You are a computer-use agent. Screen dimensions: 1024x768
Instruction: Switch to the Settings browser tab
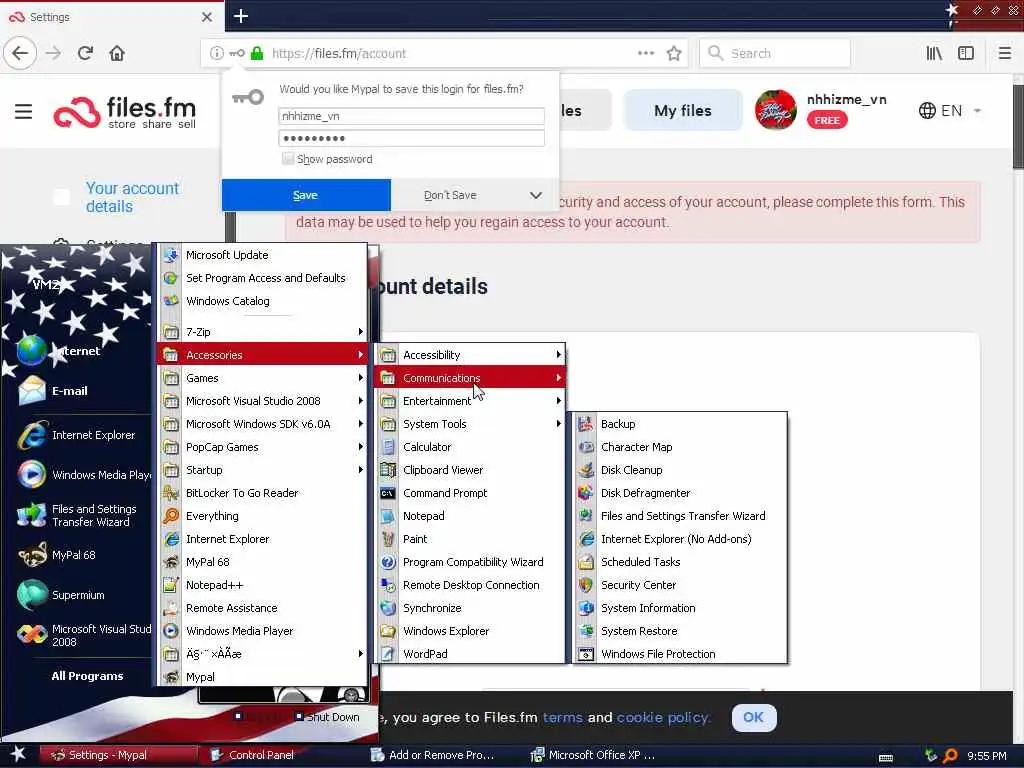111,17
